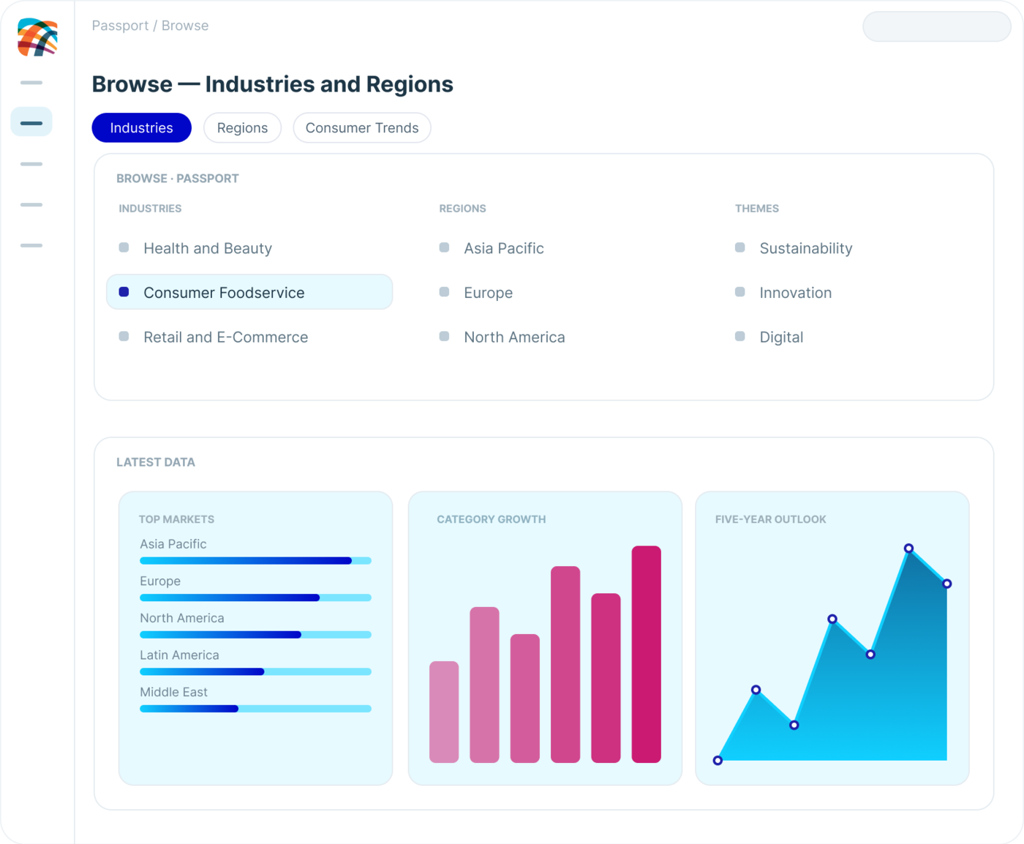This screenshot has height=844, width=1024.
Task: Click the Top Markets card title
Action: click(176, 519)
